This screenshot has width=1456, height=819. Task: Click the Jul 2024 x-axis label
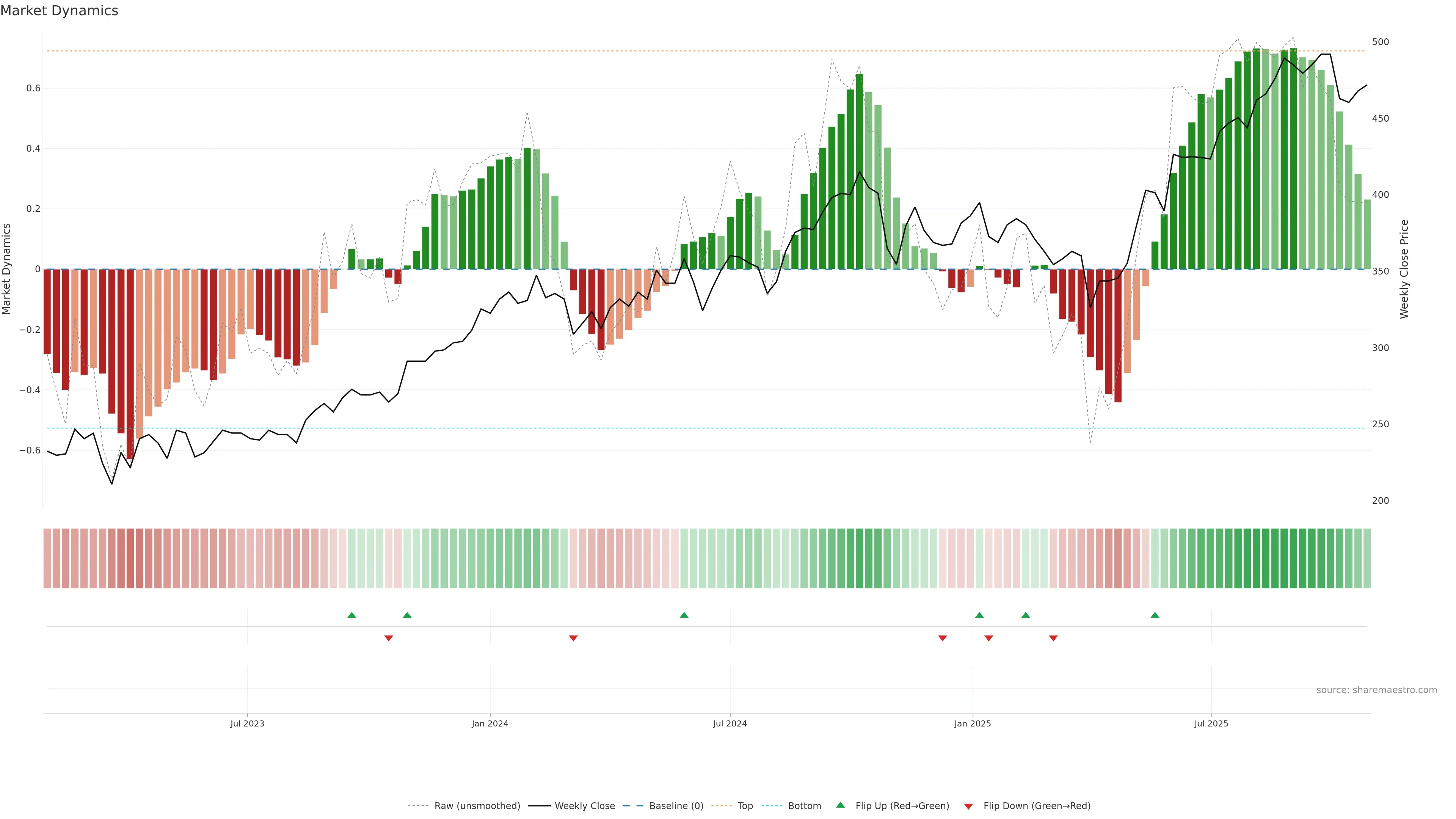click(x=730, y=723)
